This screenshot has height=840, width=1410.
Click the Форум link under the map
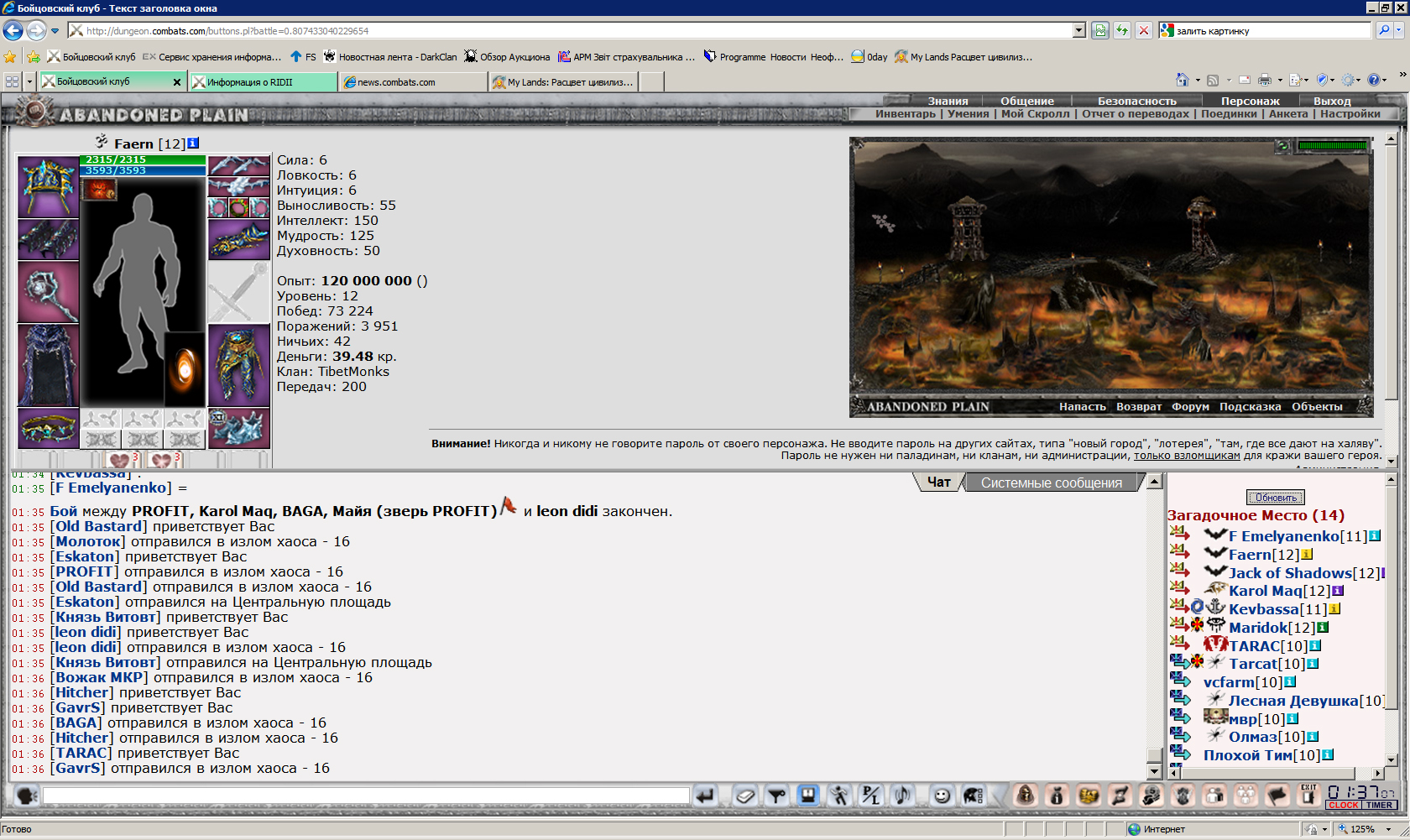[1190, 407]
